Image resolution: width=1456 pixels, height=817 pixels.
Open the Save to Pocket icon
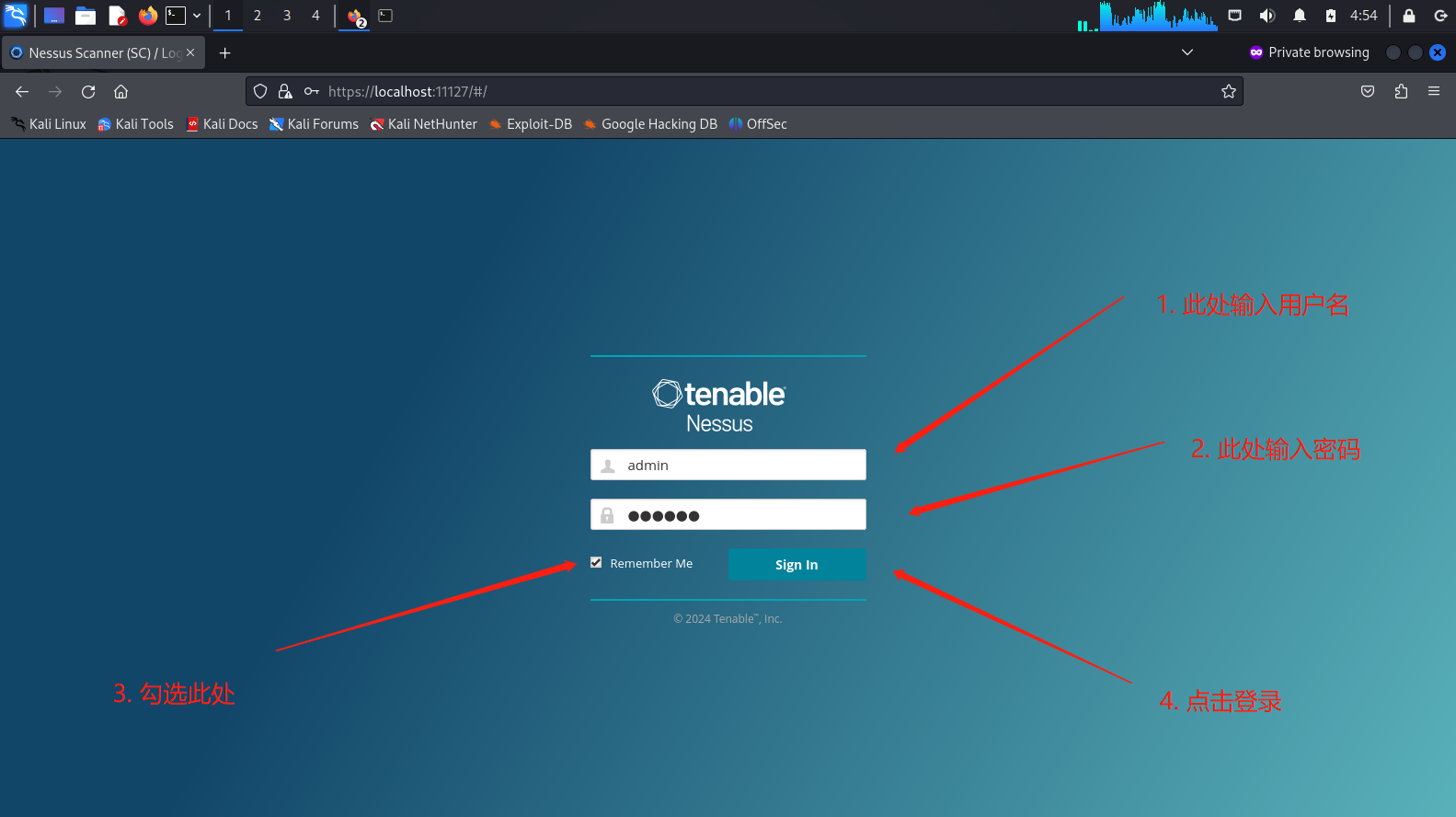click(x=1368, y=92)
